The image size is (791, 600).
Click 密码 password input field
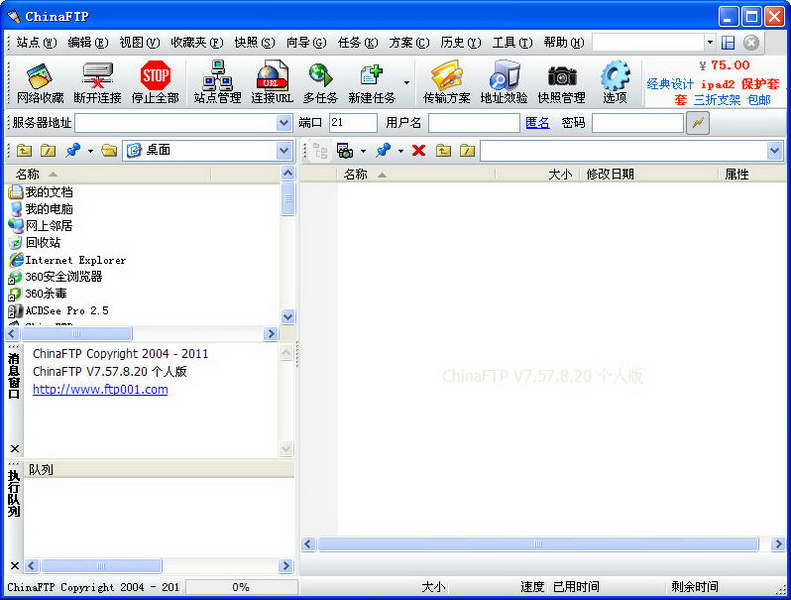click(x=638, y=123)
